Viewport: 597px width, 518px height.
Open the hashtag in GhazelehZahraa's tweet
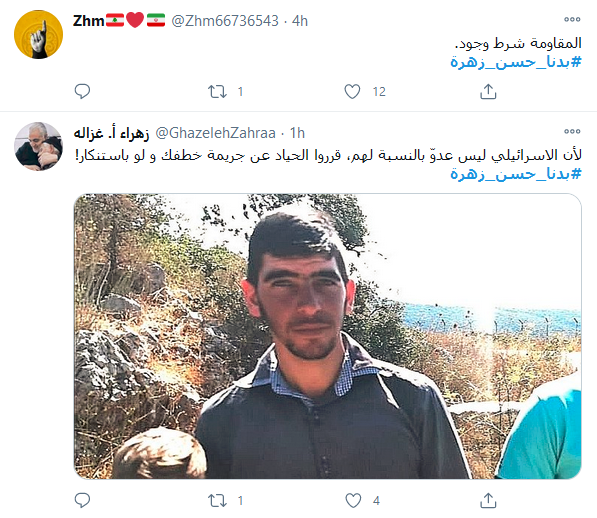coord(516,174)
